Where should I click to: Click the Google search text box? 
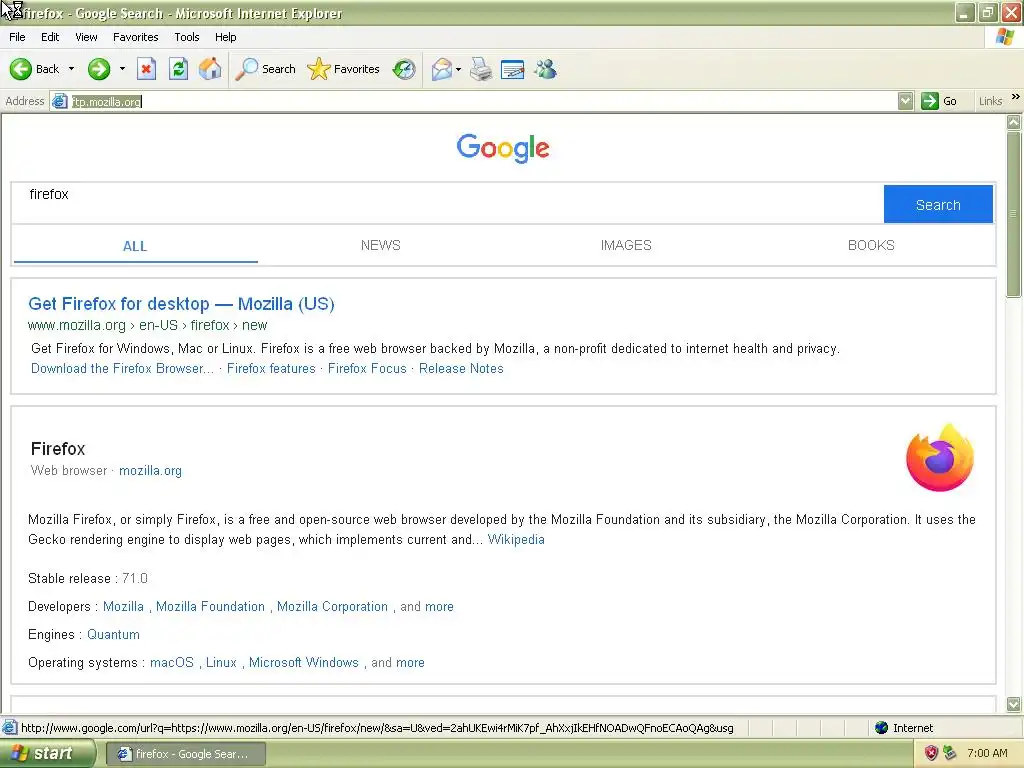pyautogui.click(x=447, y=204)
